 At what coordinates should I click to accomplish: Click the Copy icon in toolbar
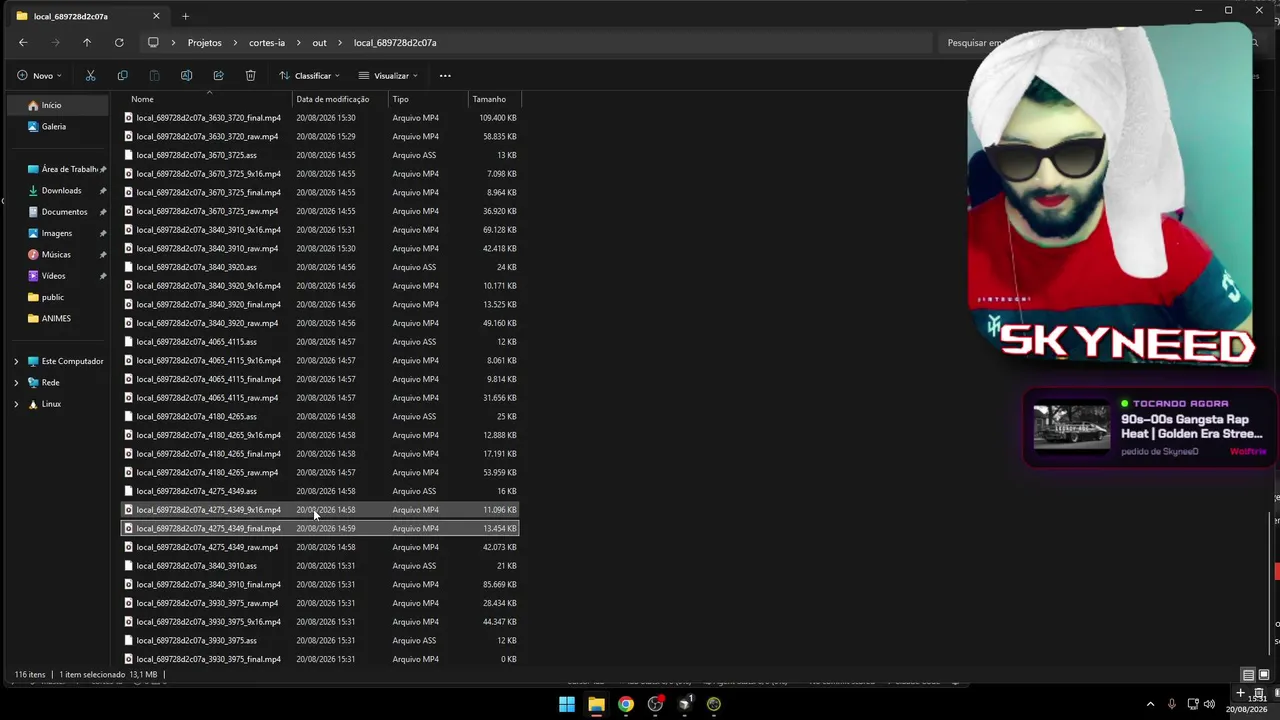pos(122,76)
